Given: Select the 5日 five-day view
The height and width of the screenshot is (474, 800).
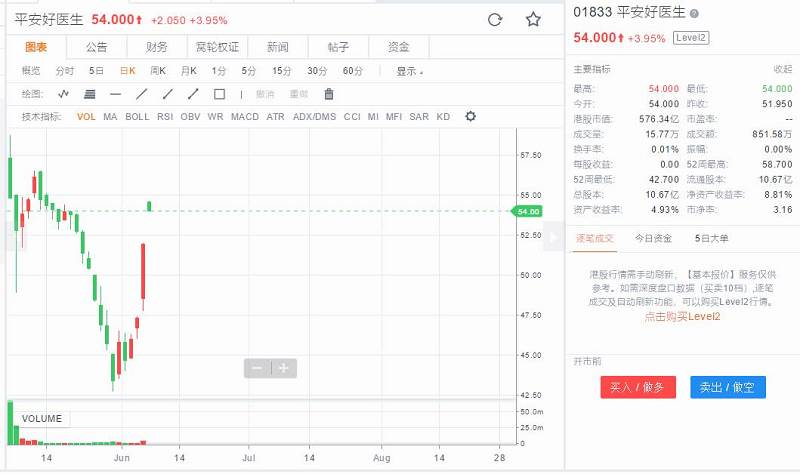Looking at the screenshot, I should tap(96, 71).
